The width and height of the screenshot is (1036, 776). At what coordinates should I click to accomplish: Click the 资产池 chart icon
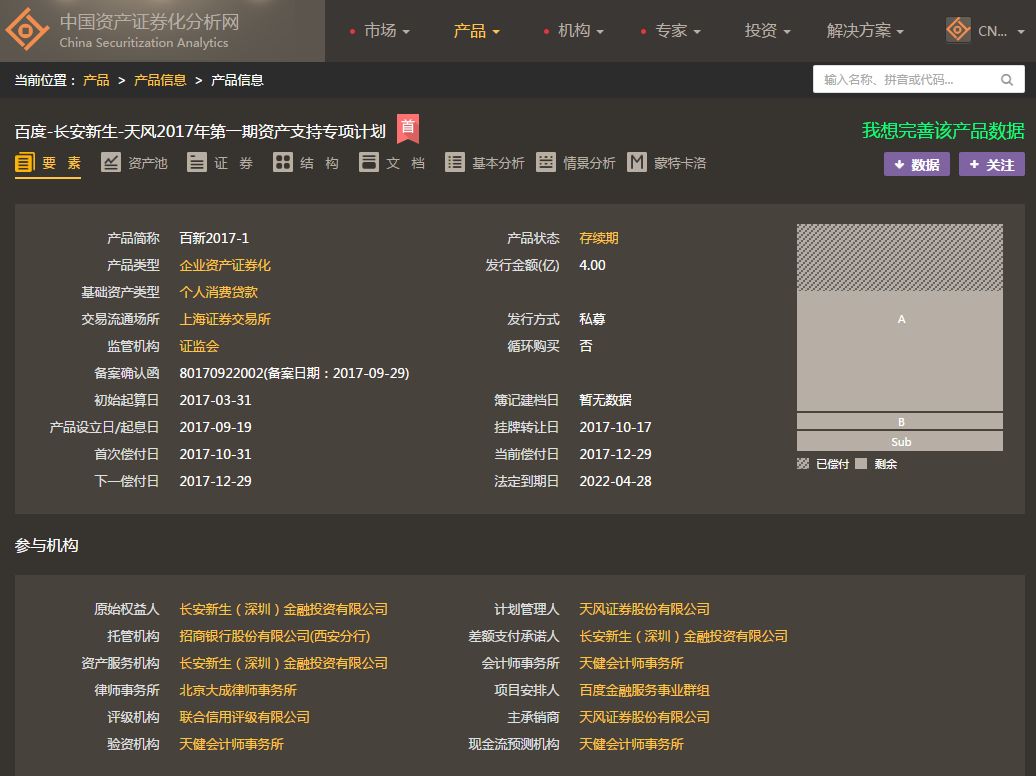tap(110, 163)
